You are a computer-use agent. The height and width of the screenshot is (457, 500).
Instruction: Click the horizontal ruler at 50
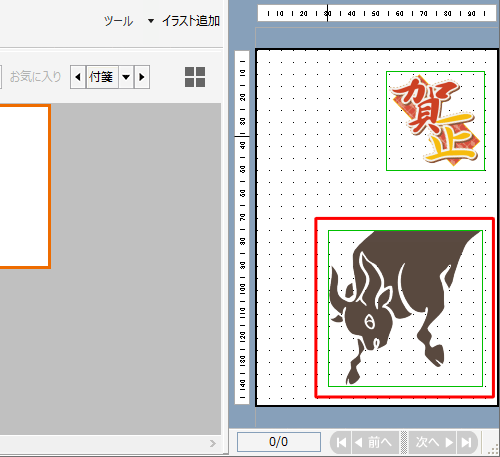click(375, 14)
